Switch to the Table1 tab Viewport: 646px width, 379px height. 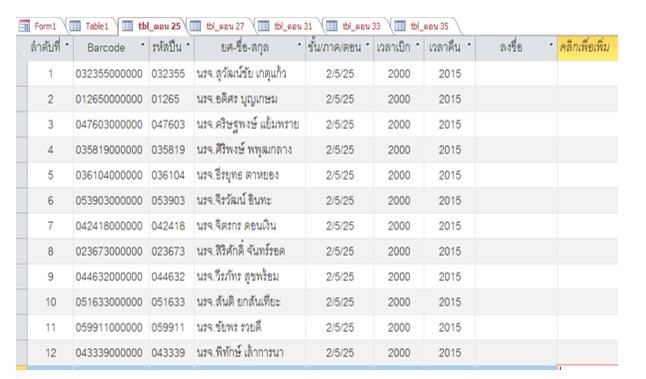[91, 26]
